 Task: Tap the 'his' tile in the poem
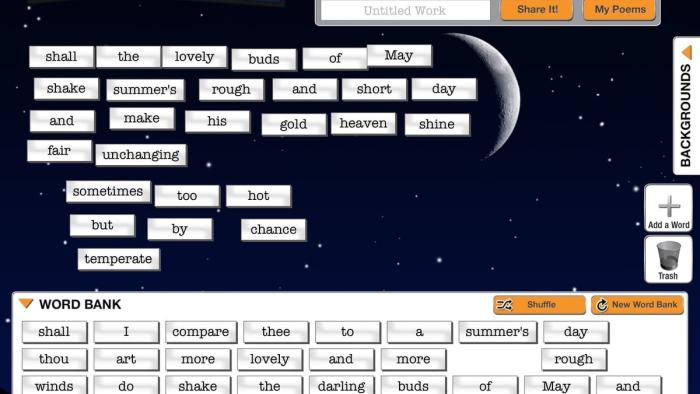217,121
